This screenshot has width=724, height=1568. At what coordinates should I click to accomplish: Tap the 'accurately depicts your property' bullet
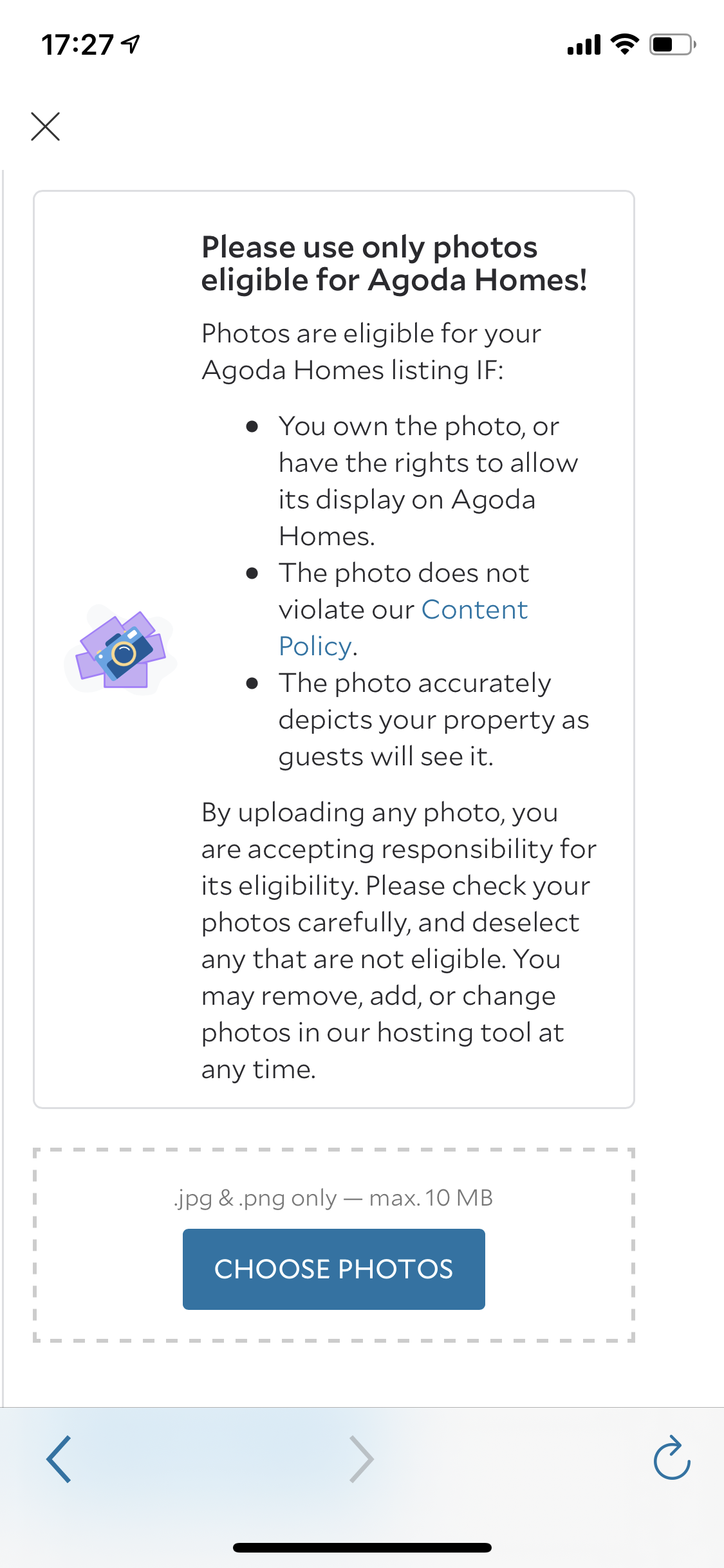pos(433,720)
